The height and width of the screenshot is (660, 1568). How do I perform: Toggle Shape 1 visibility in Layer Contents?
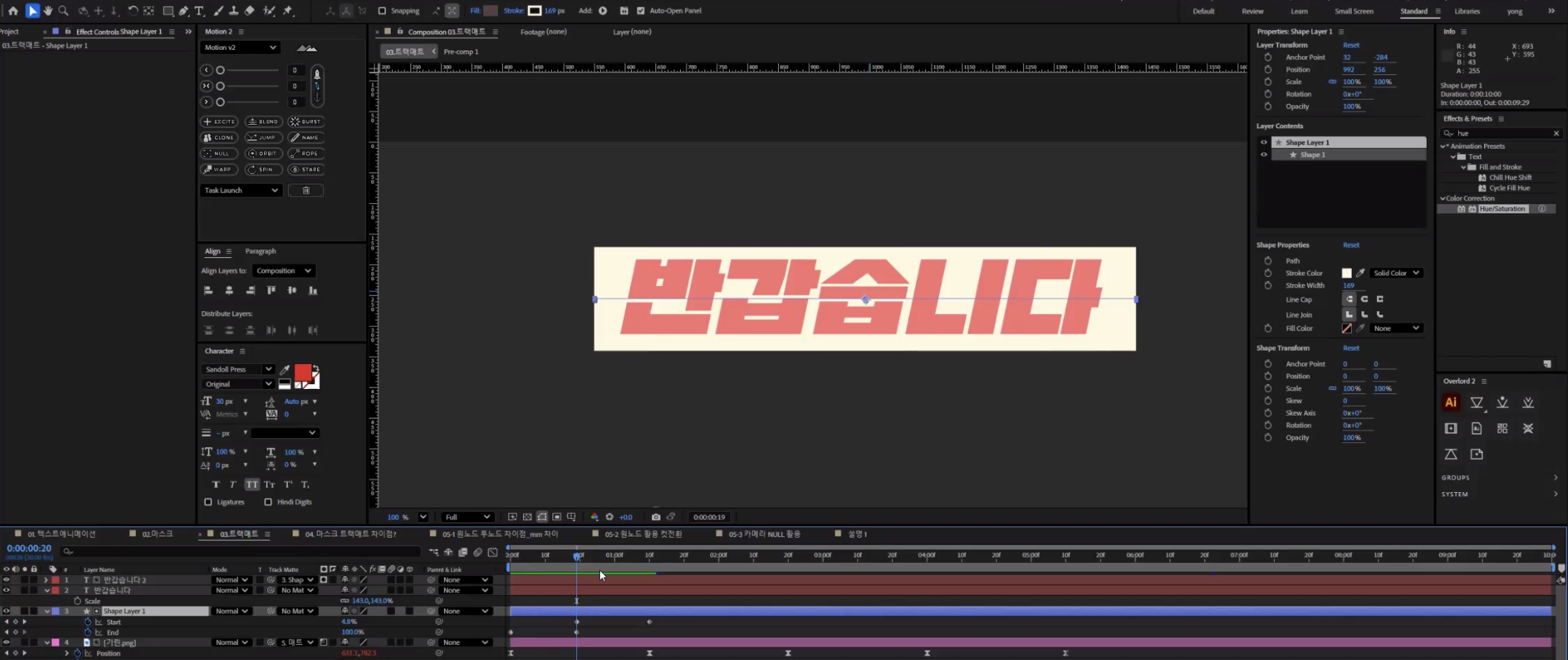click(x=1264, y=155)
